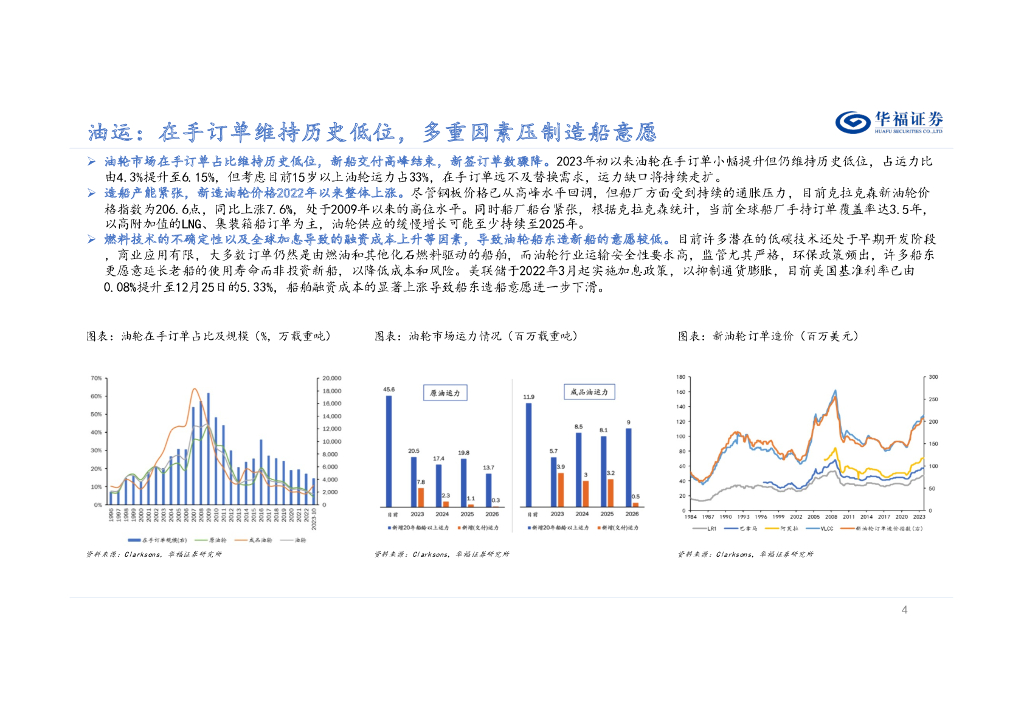The height and width of the screenshot is (724, 1024).
Task: Click the VLCC legend entry
Action: pos(820,529)
